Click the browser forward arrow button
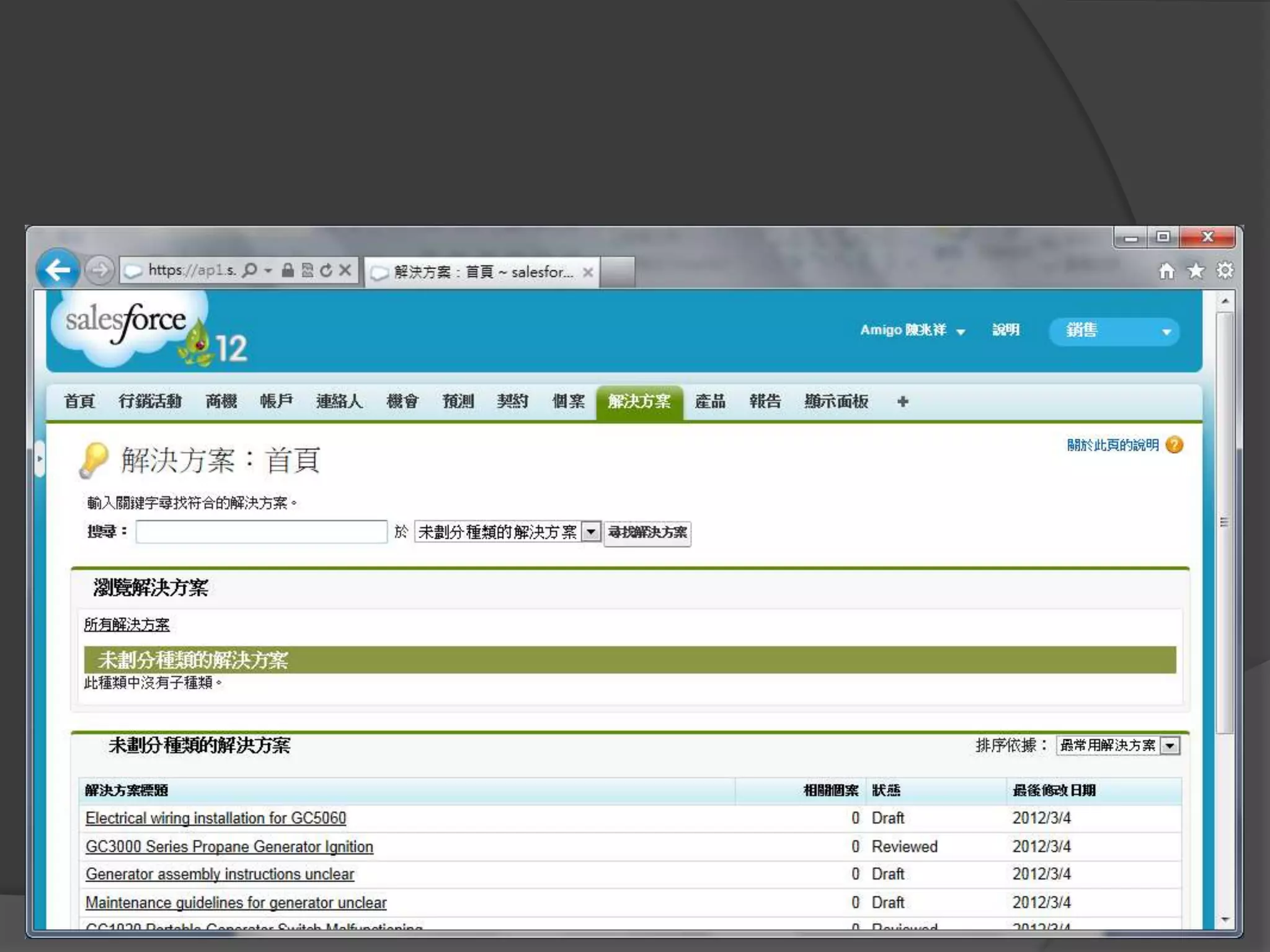The image size is (1270, 952). click(99, 270)
